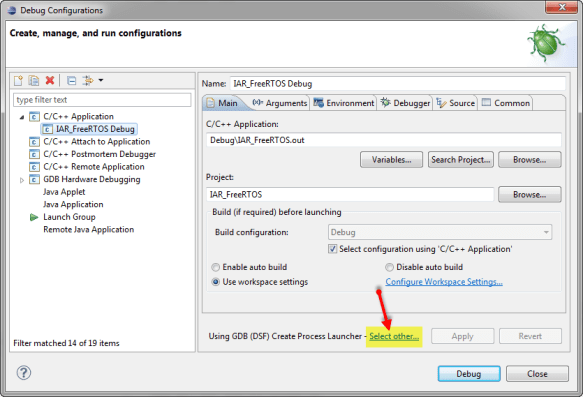Open the Arguments tab
The image size is (583, 397).
pos(280,103)
